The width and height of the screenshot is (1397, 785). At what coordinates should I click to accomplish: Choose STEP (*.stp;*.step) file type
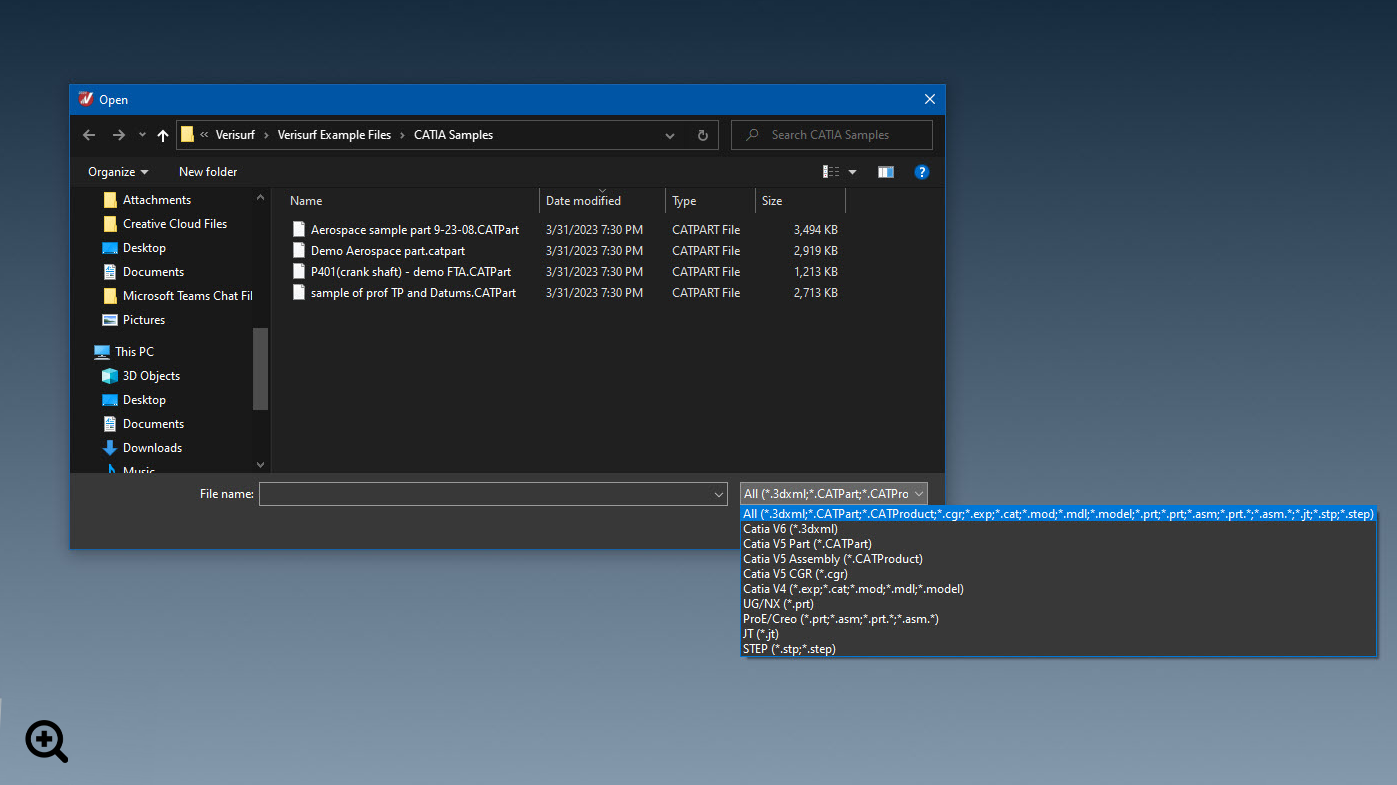[789, 649]
